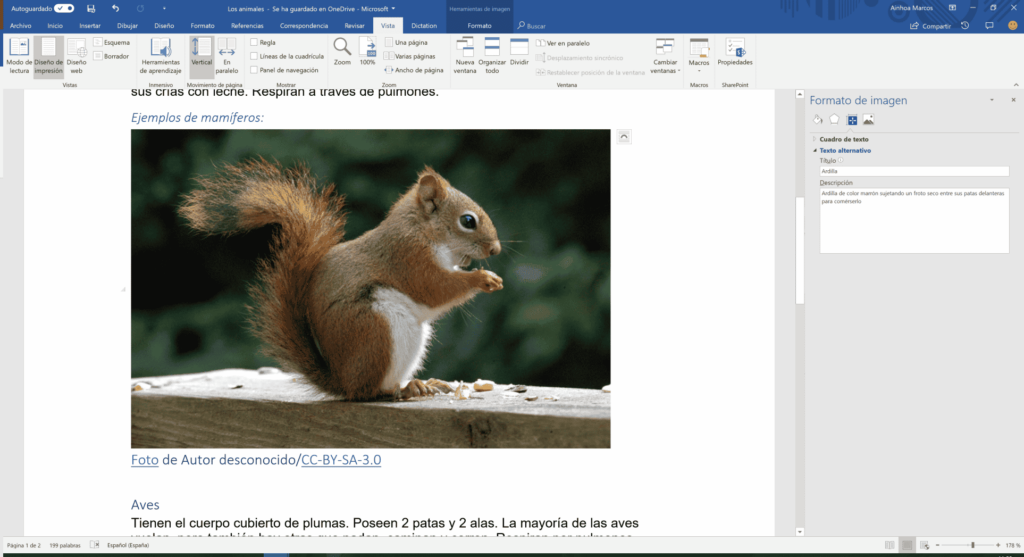Open document title dropdown arrow

[x=393, y=8]
